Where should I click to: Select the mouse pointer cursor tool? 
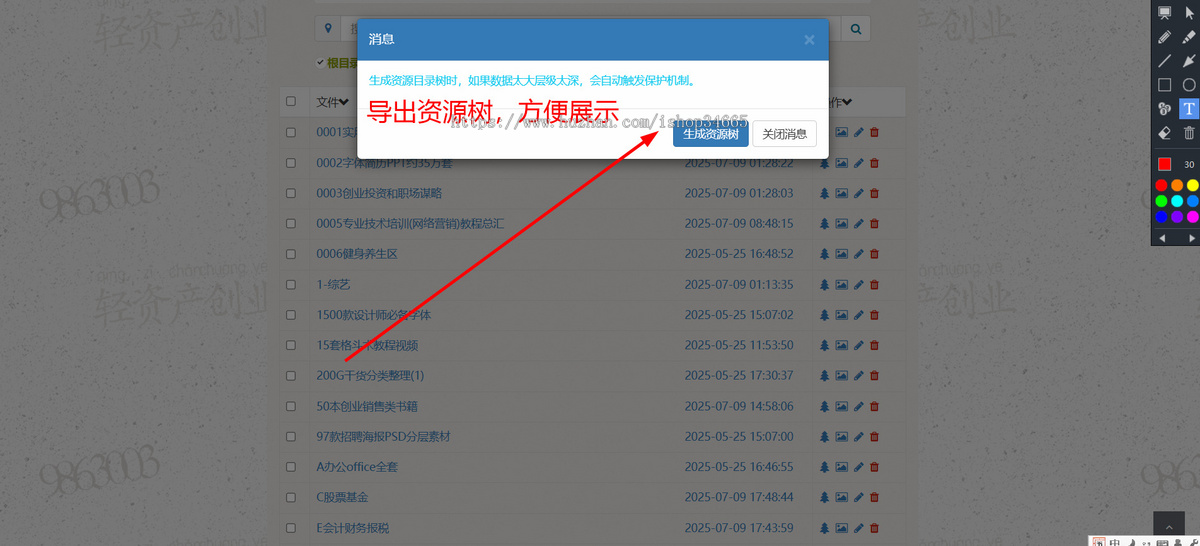(1189, 13)
